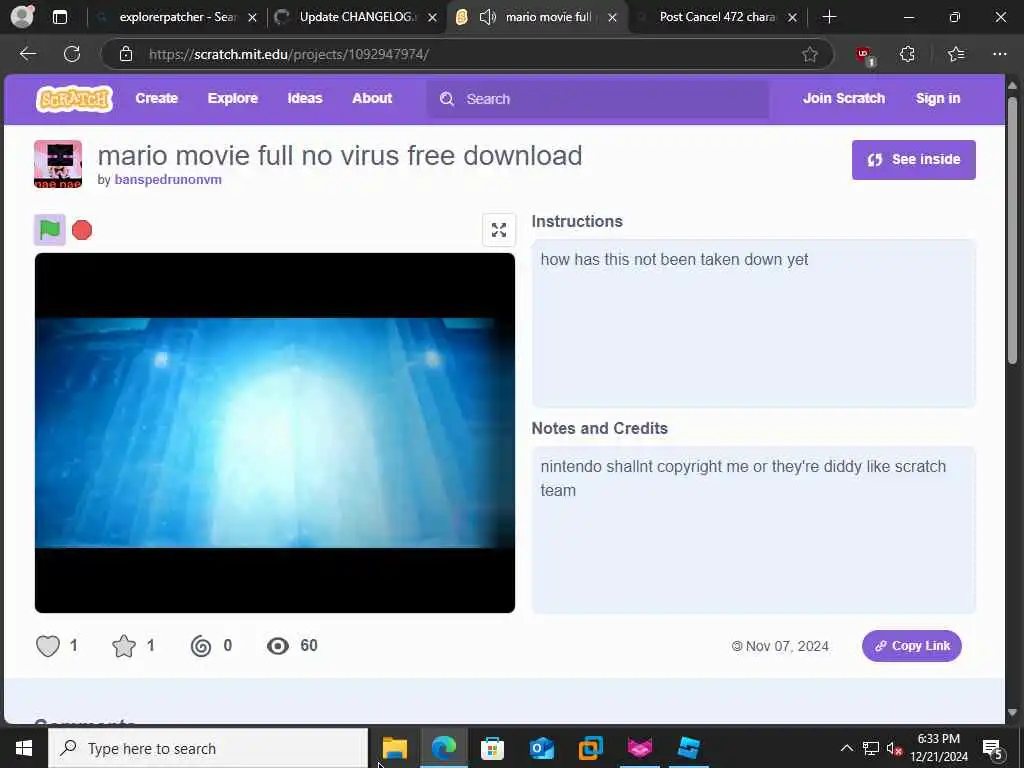Click Sign in link
Screen dimensions: 1024x768
tap(938, 99)
